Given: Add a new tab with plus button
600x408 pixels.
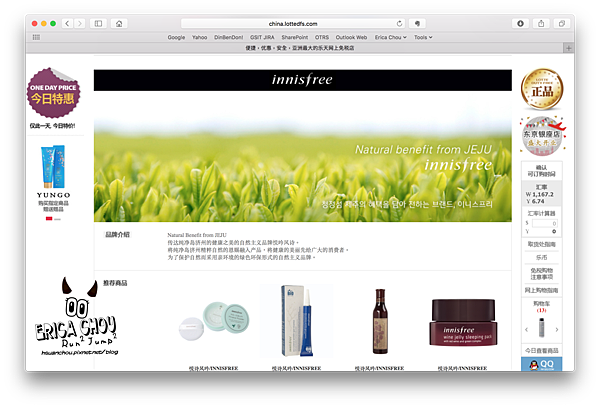Looking at the screenshot, I should [x=568, y=48].
